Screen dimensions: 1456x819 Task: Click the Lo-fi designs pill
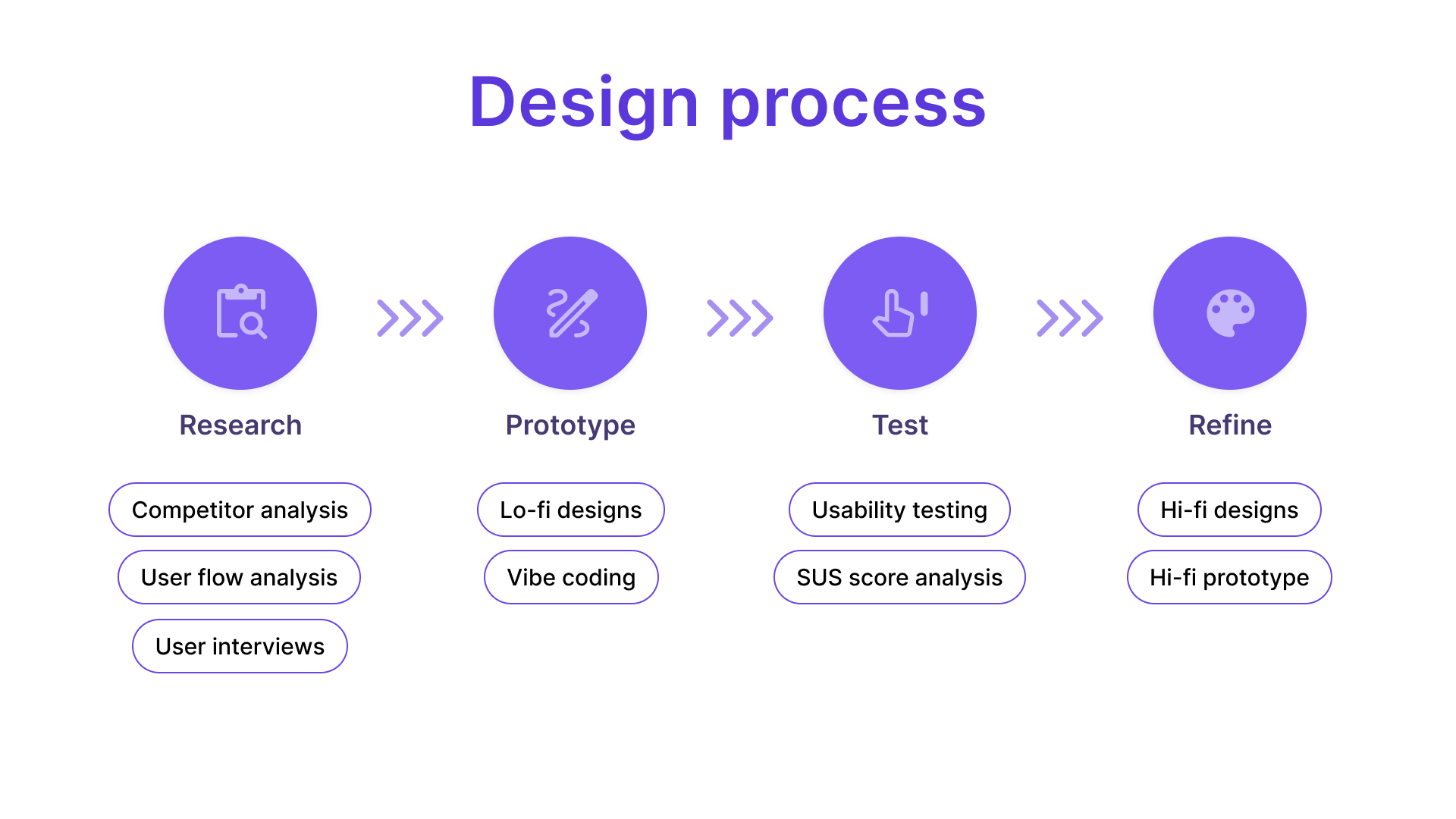(x=571, y=510)
